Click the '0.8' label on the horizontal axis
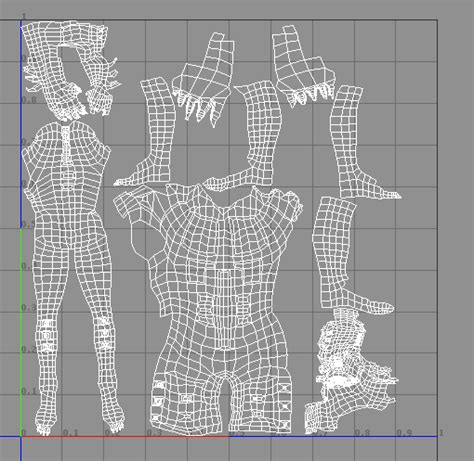Screen dimensions: 474x461 click(x=362, y=433)
